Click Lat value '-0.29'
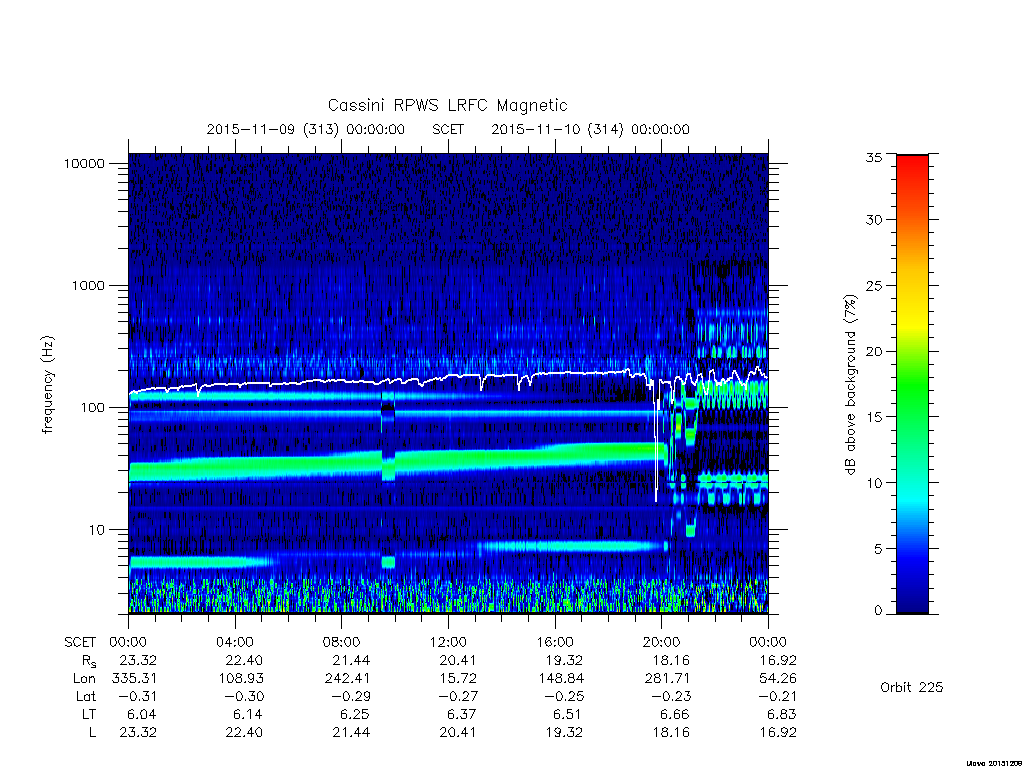This screenshot has width=1024, height=768. click(x=349, y=697)
